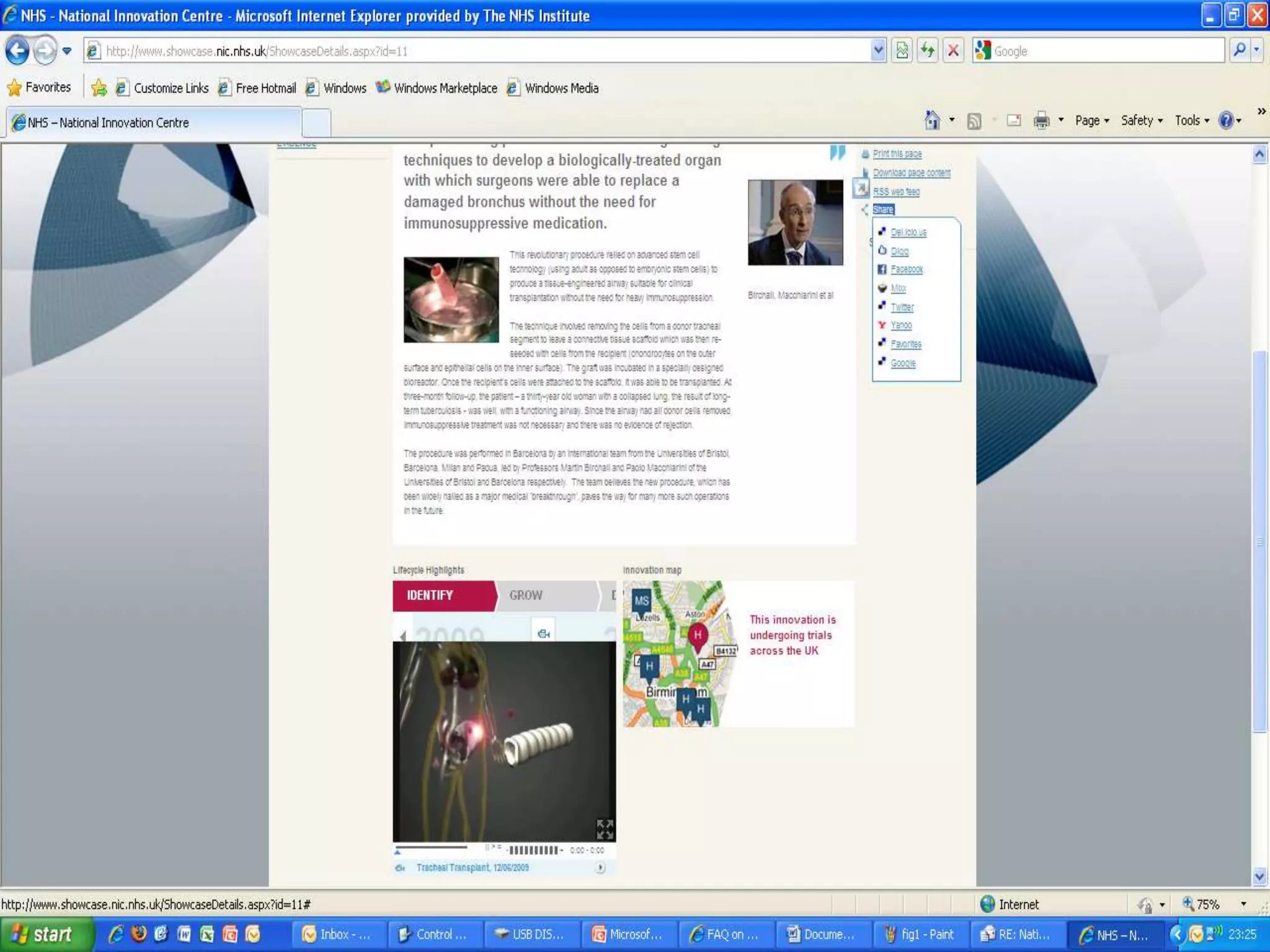Select the GROW lifecycle tab
The width and height of the screenshot is (1270, 952).
[x=526, y=595]
